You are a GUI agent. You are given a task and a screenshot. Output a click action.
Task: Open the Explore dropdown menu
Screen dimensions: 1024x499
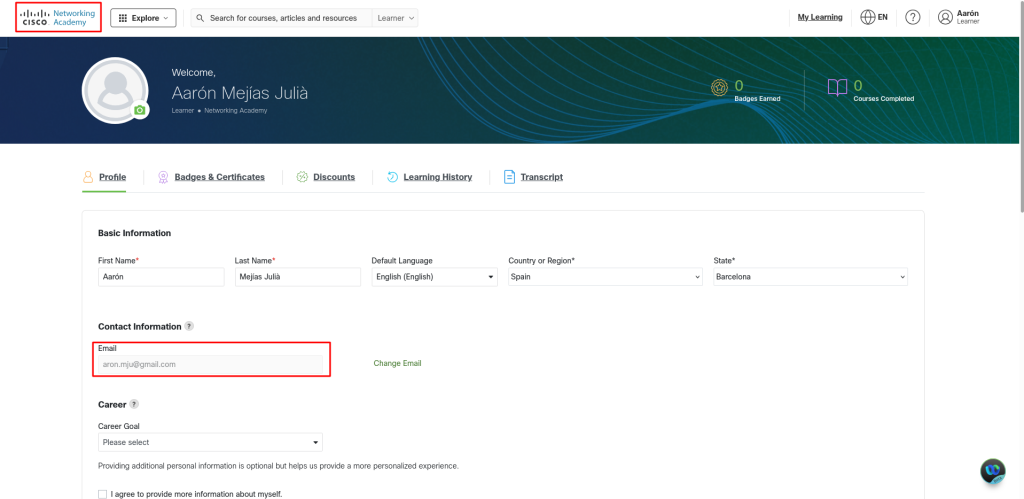tap(143, 18)
